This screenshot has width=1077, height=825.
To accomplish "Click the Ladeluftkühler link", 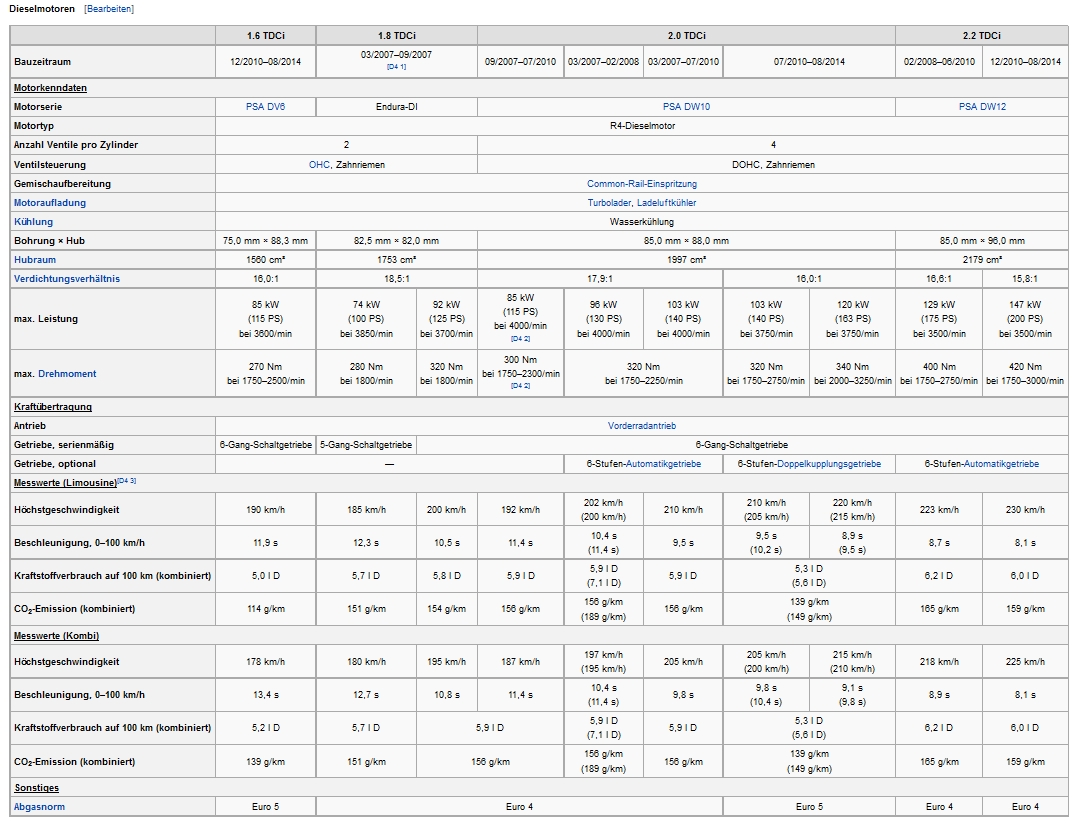I will click(x=667, y=203).
